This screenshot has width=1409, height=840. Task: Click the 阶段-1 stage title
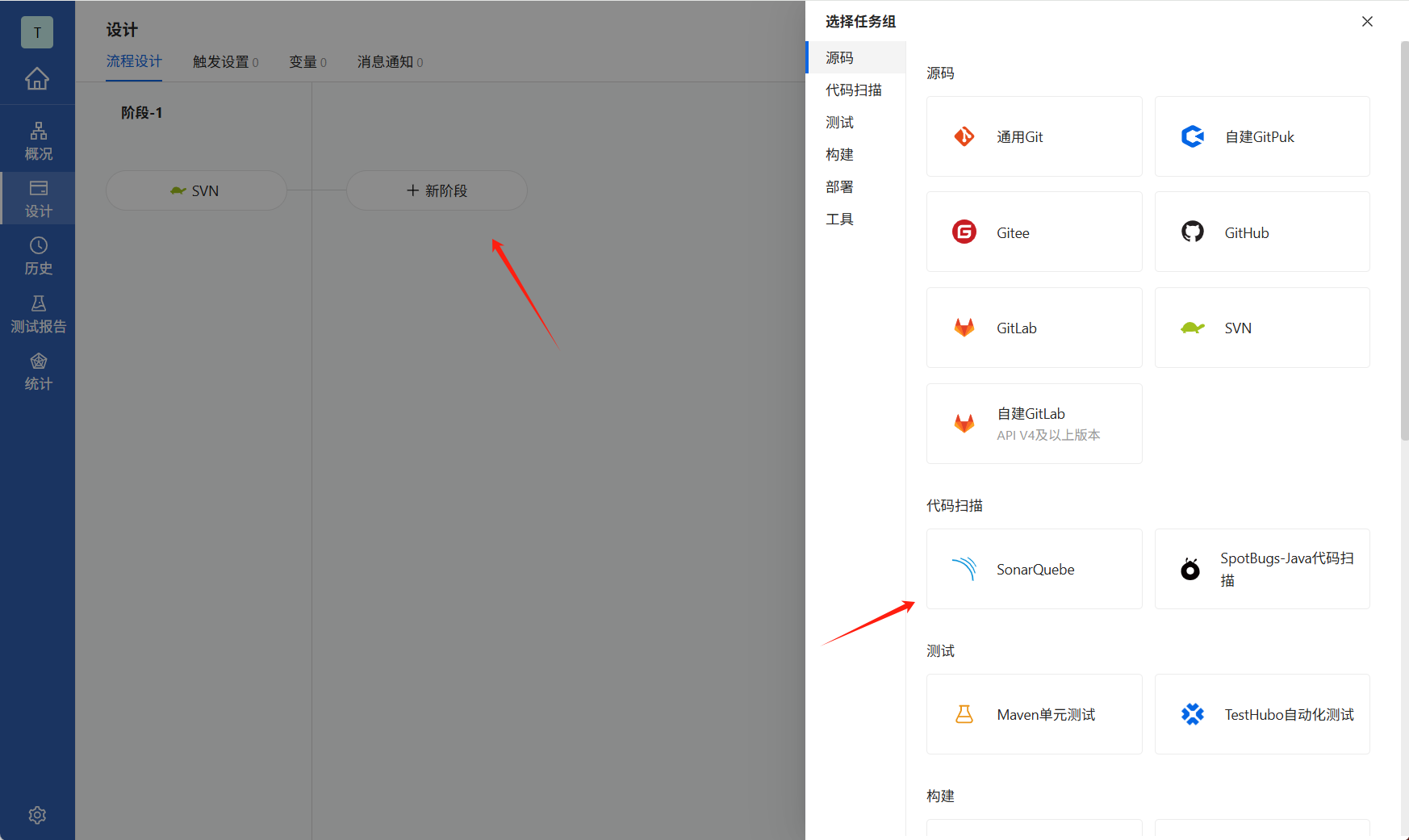click(x=141, y=113)
